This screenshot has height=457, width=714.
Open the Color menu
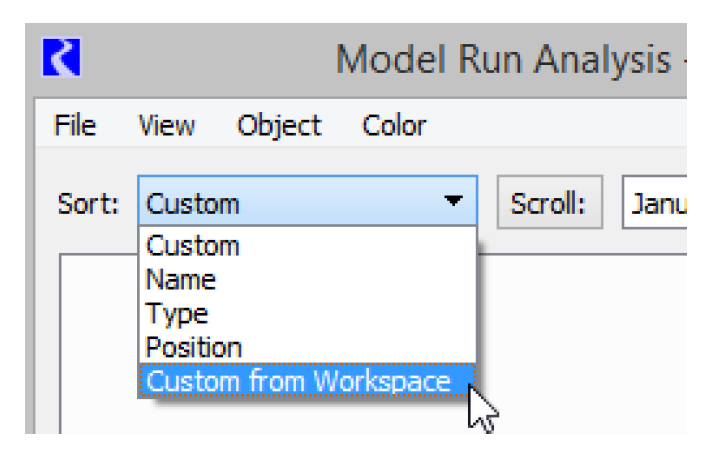394,126
